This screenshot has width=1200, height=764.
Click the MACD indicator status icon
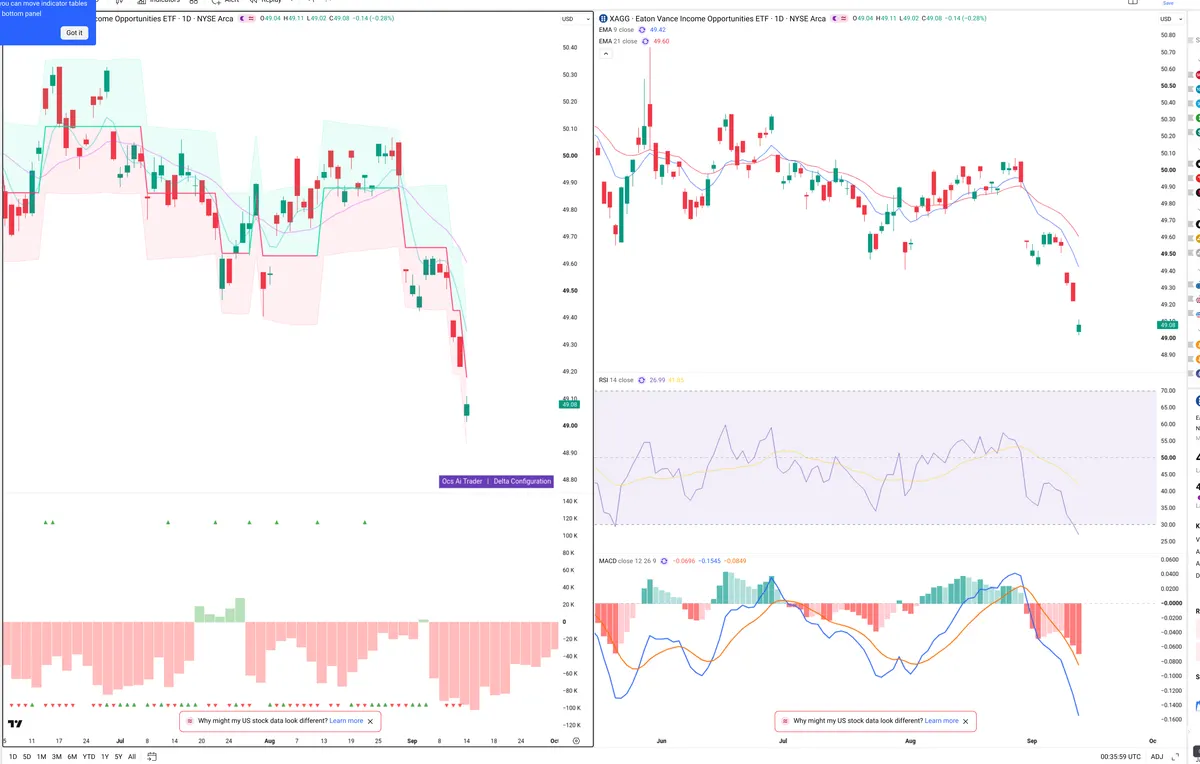[666, 561]
